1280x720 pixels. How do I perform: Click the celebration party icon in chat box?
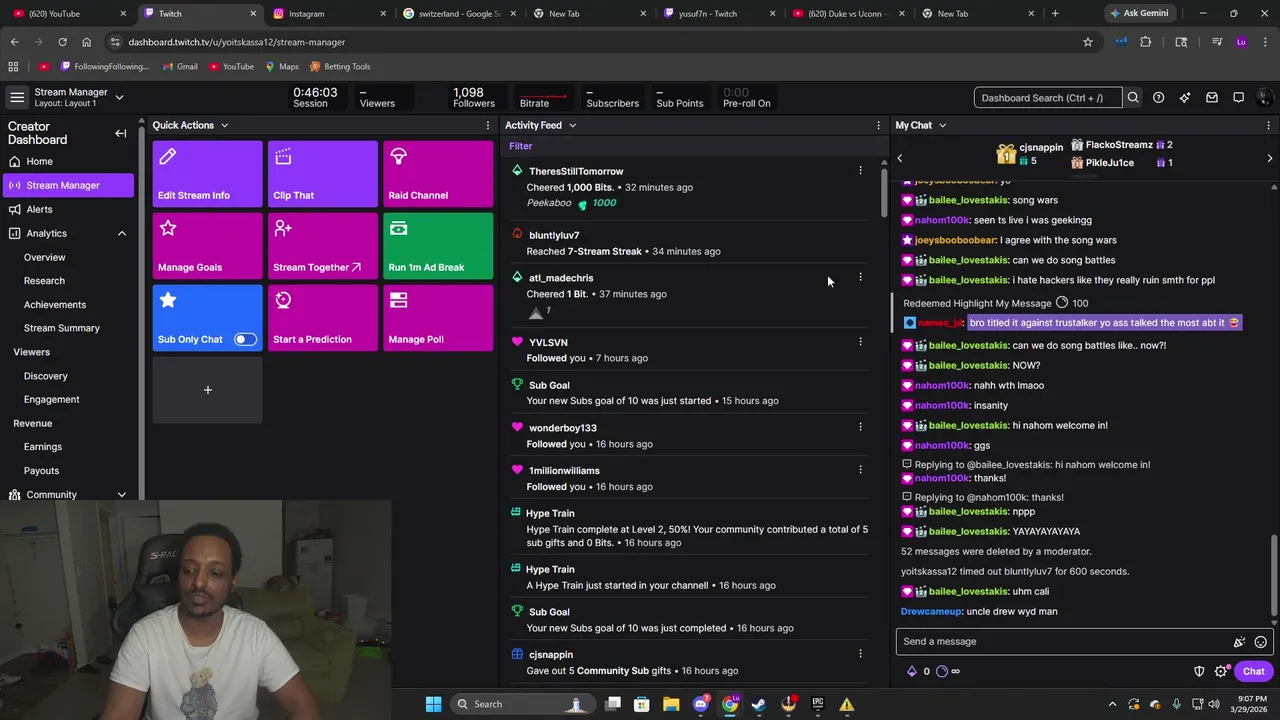click(x=1239, y=642)
